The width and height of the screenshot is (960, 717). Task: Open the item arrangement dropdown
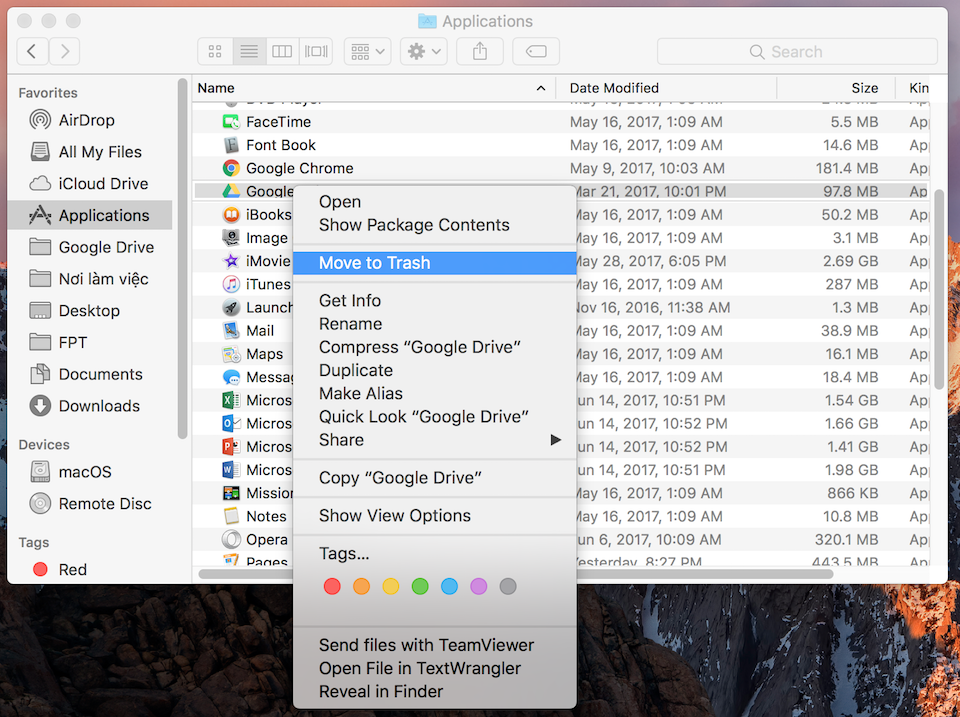367,51
